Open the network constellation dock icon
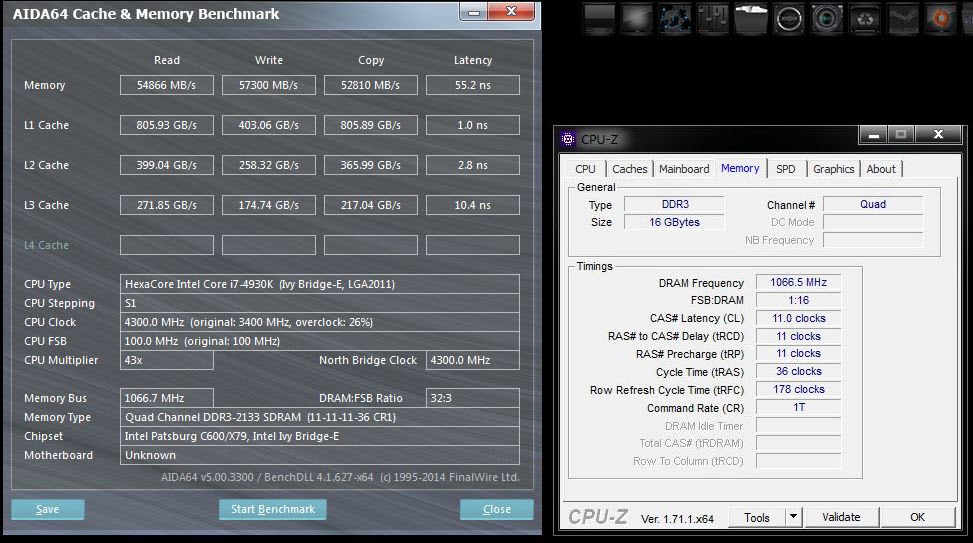This screenshot has width=973, height=543. pos(675,18)
